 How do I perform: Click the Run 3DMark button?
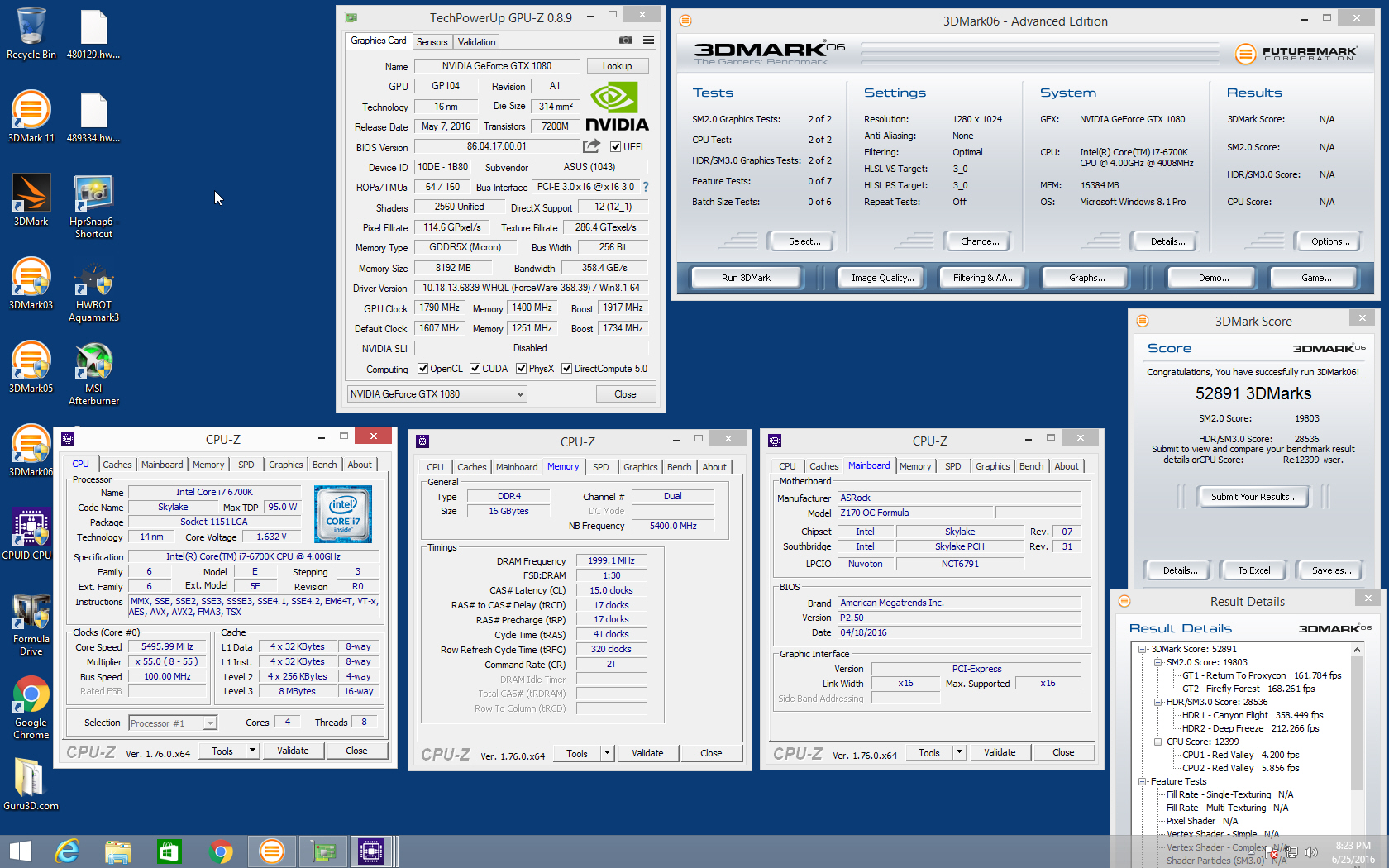[746, 278]
